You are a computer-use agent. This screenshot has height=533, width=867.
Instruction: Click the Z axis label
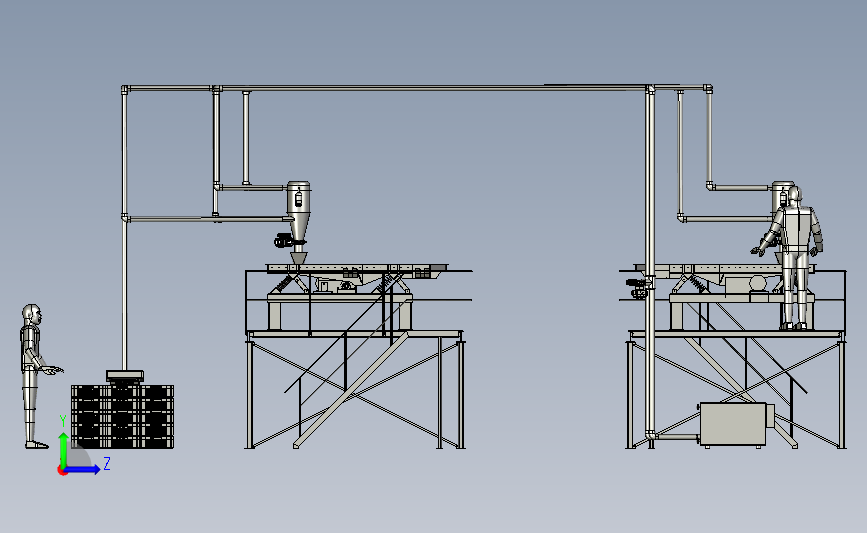coord(107,463)
